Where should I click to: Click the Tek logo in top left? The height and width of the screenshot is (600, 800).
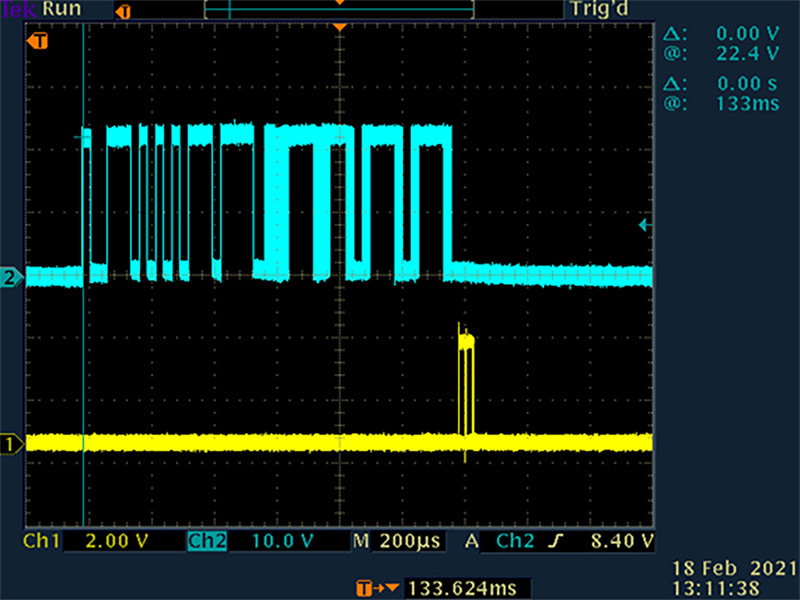click(12, 10)
